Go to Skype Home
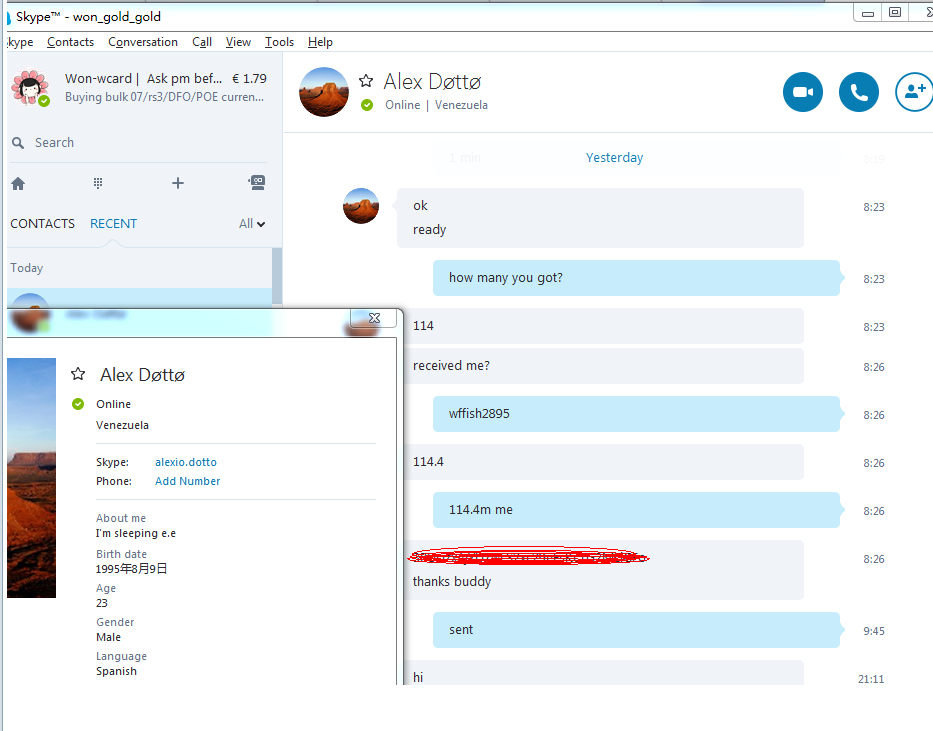Viewport: 933px width, 731px height. (x=18, y=183)
